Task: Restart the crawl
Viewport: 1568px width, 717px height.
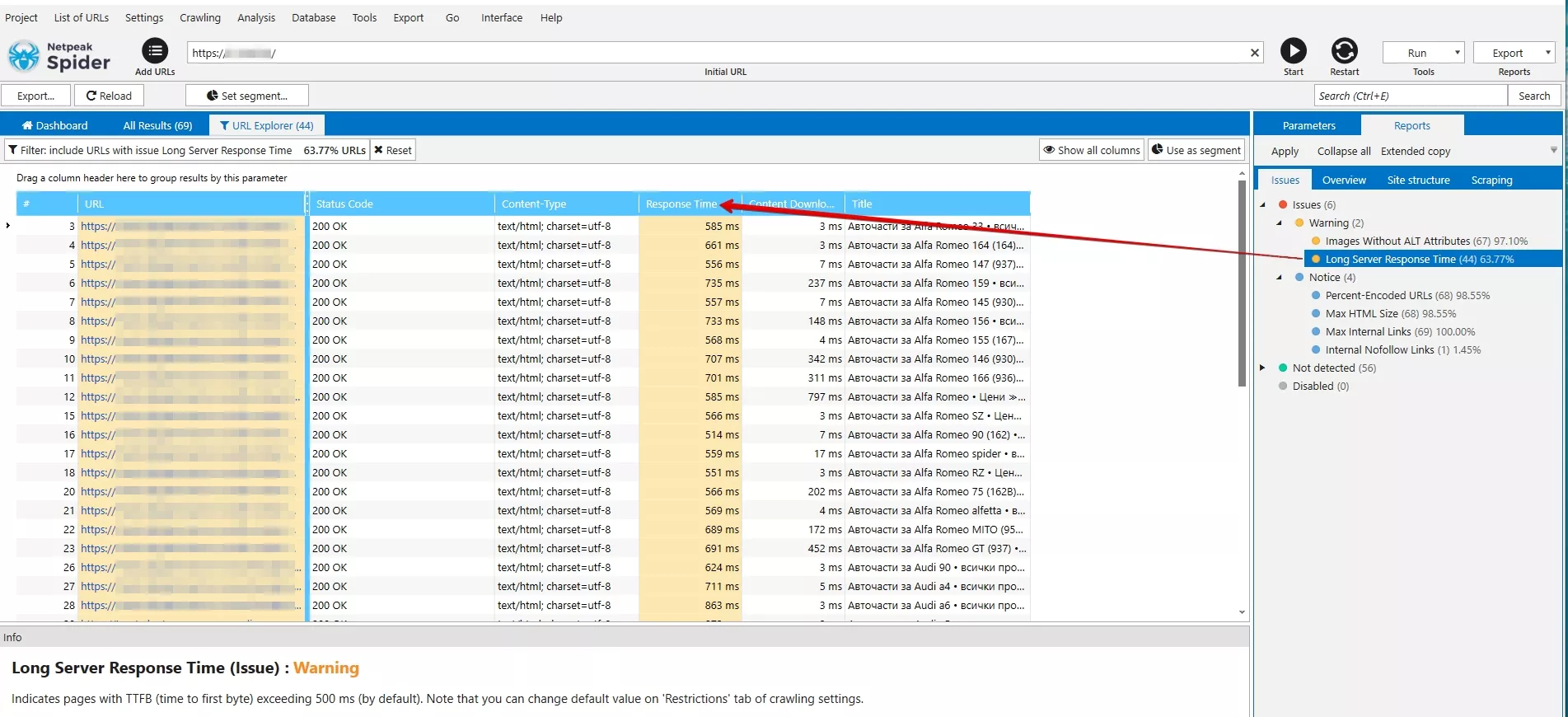Action: tap(1345, 51)
